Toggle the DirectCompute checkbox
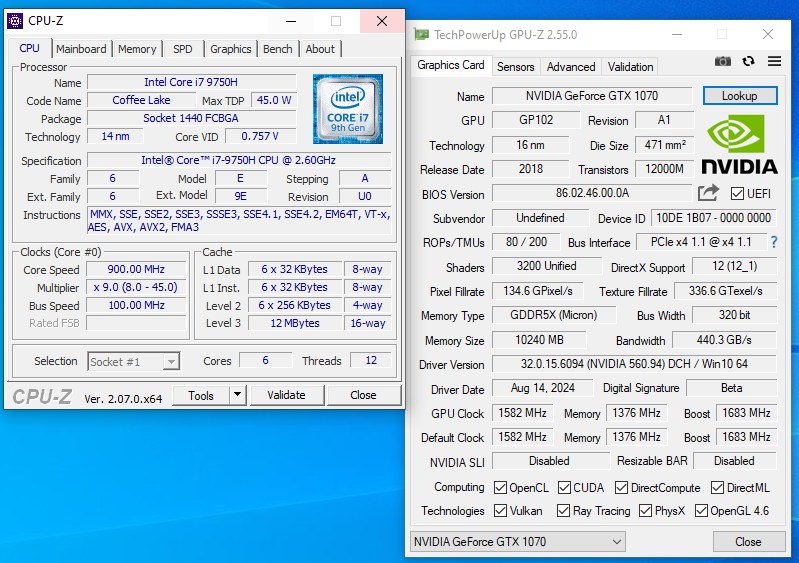Image resolution: width=799 pixels, height=563 pixels. click(x=621, y=488)
